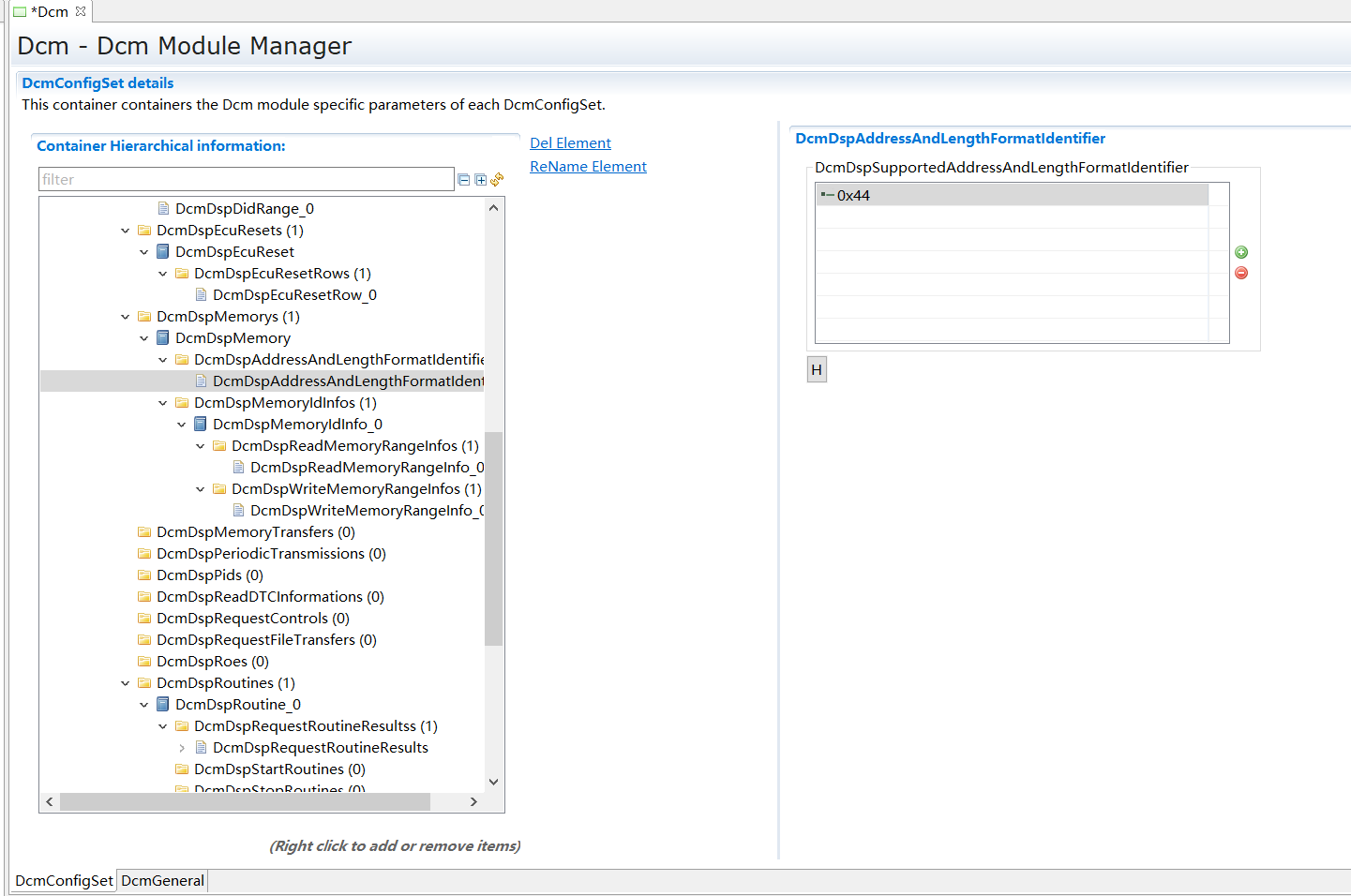
Task: Click the Collapse All icon beside filter
Action: 463,180
